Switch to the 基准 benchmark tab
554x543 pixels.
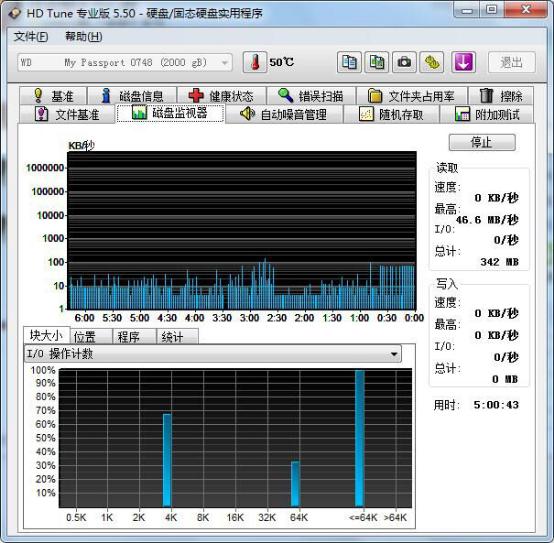(53, 96)
